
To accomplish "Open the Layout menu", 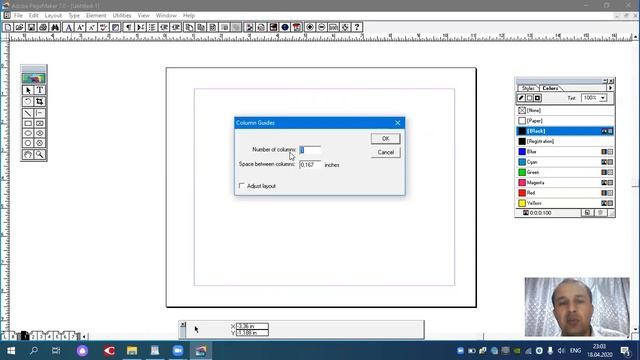I will [x=53, y=16].
